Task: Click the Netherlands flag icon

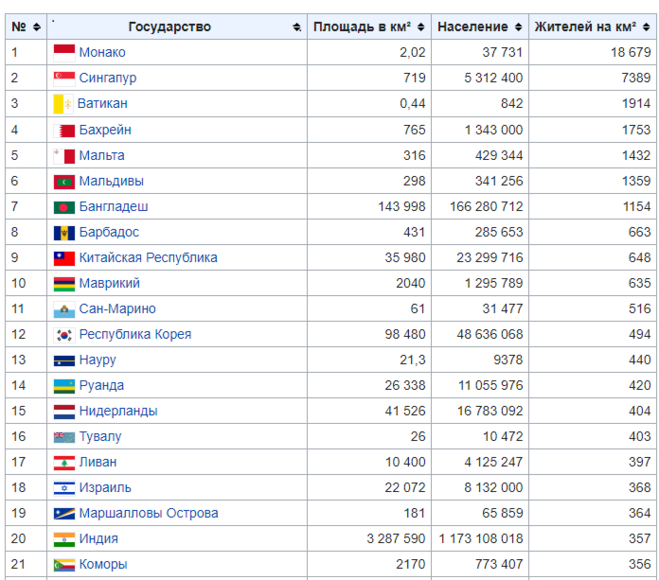Action: tap(64, 411)
